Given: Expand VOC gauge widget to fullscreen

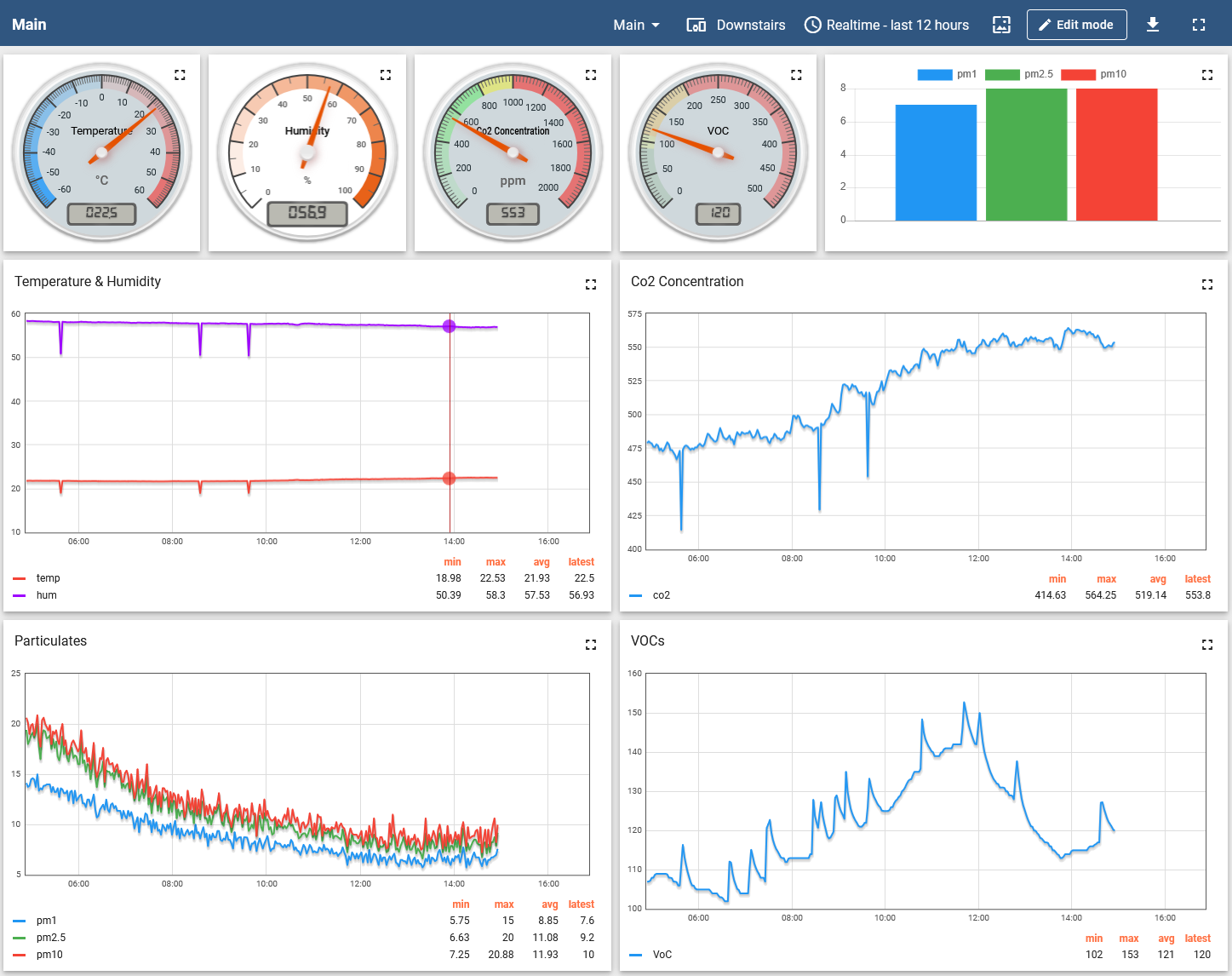Looking at the screenshot, I should (796, 75).
